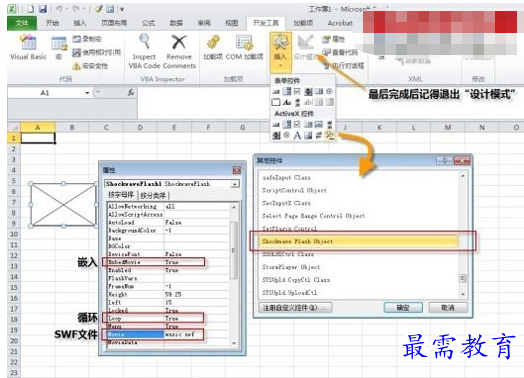This screenshot has height=378, width=524.
Task: Open control Properties (属性) in ribbon
Action: click(x=333, y=39)
